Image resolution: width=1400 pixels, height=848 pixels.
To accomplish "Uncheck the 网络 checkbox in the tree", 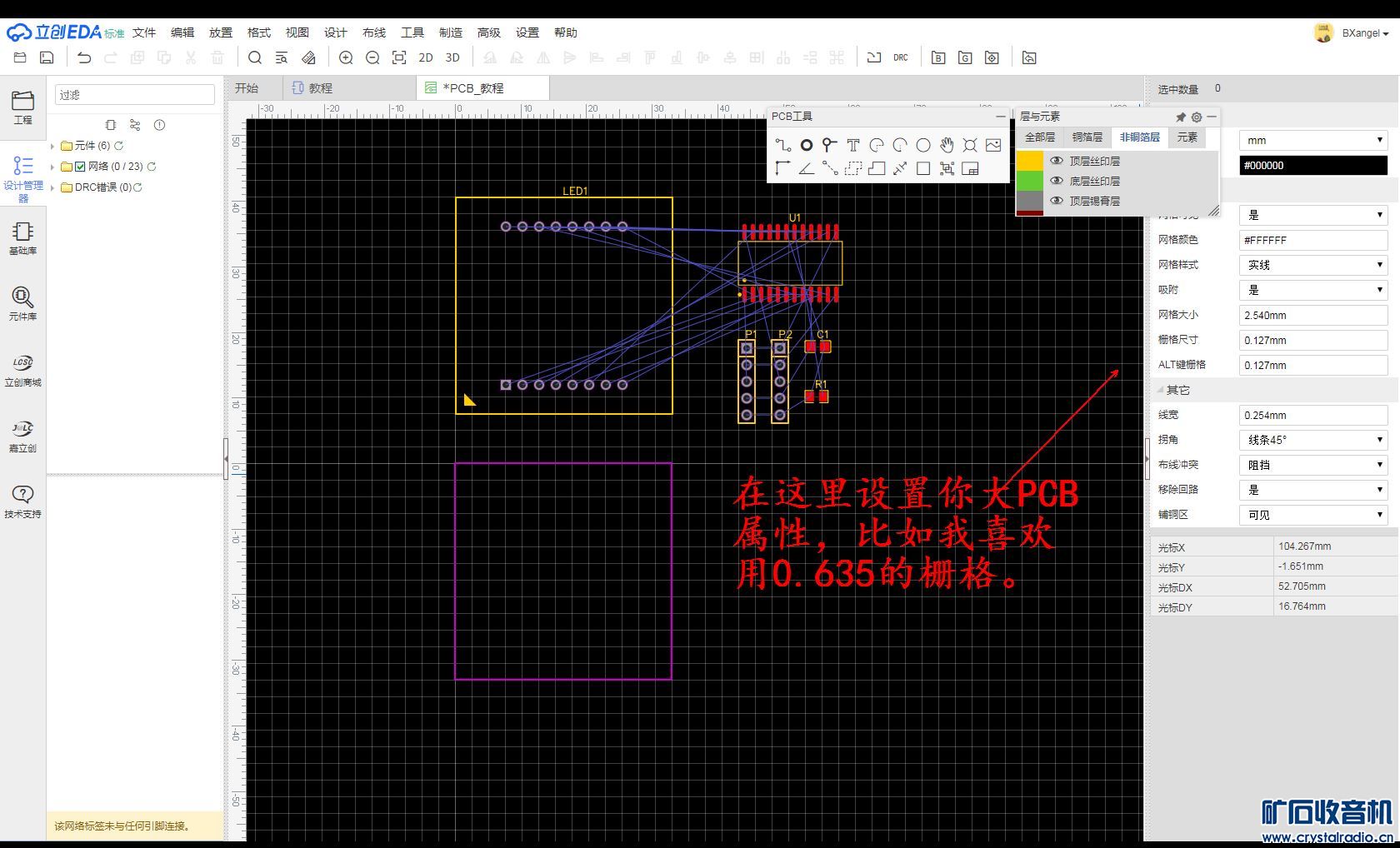I will [80, 167].
